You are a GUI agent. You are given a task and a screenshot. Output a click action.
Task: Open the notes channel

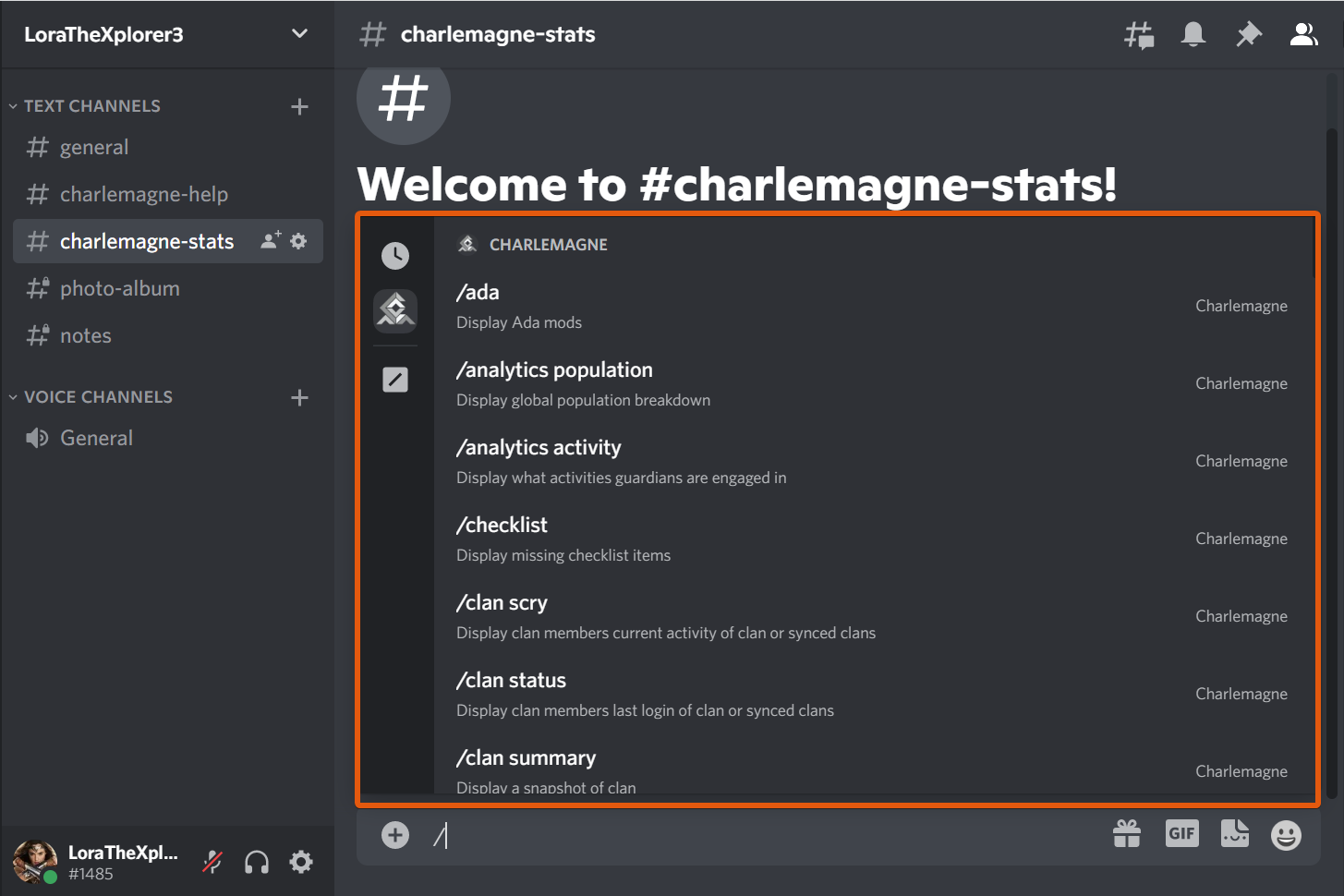(x=167, y=336)
